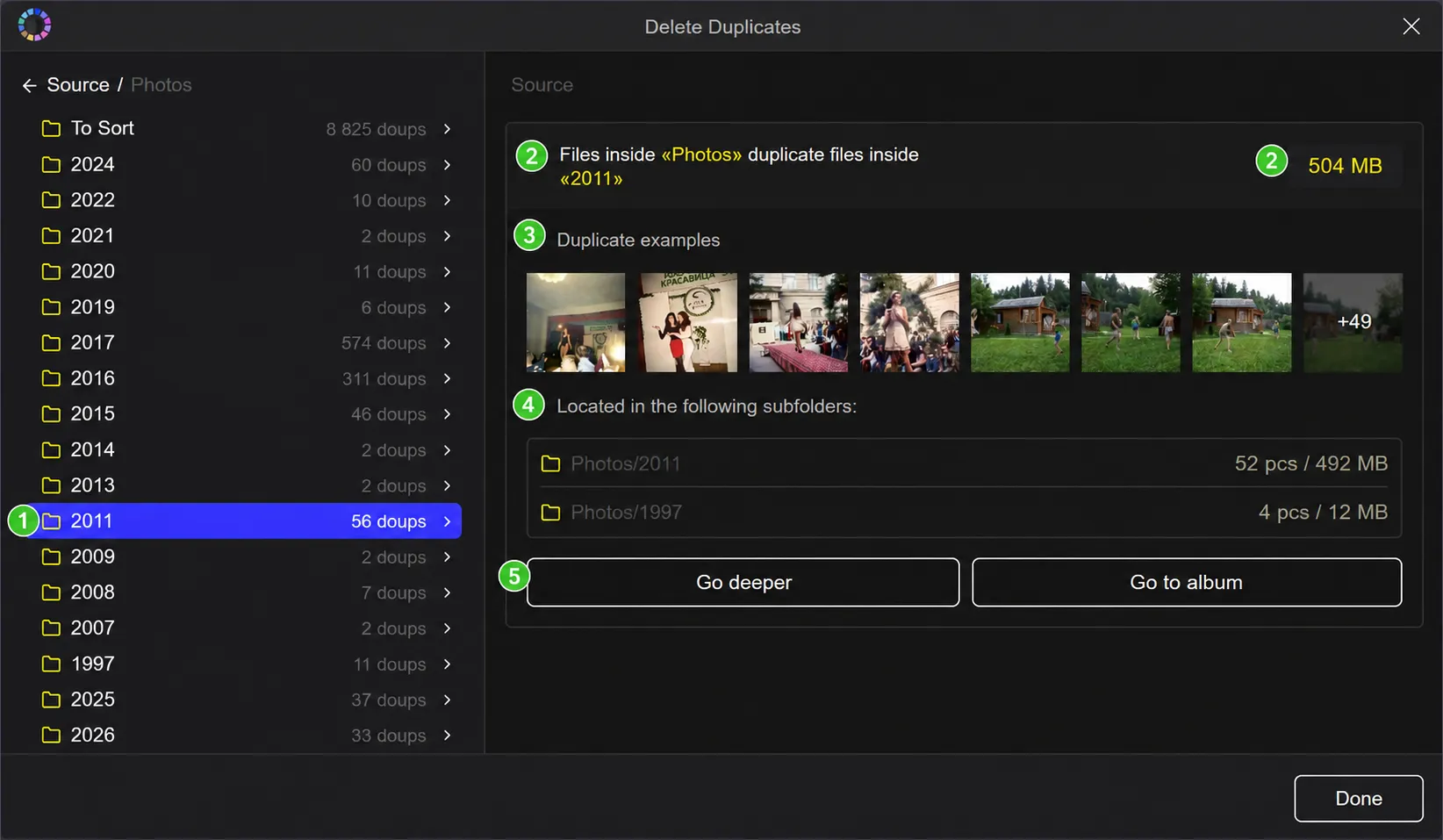Image resolution: width=1443 pixels, height=840 pixels.
Task: Open the +49 more duplicates thumbnail
Action: click(1353, 322)
